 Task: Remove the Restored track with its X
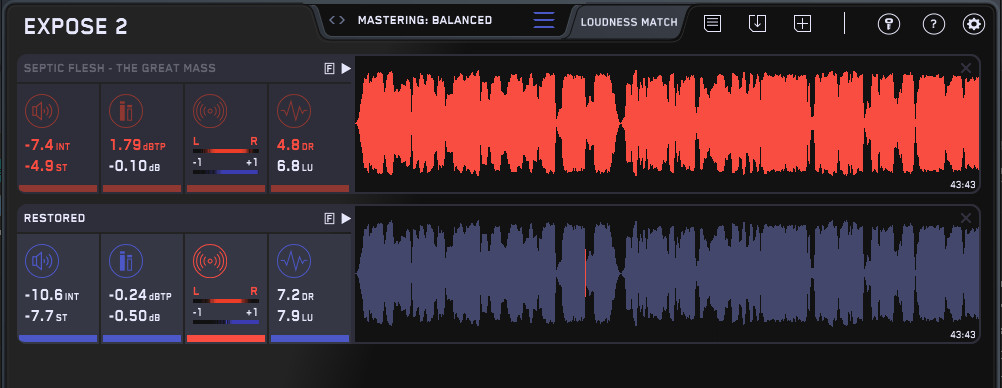966,219
